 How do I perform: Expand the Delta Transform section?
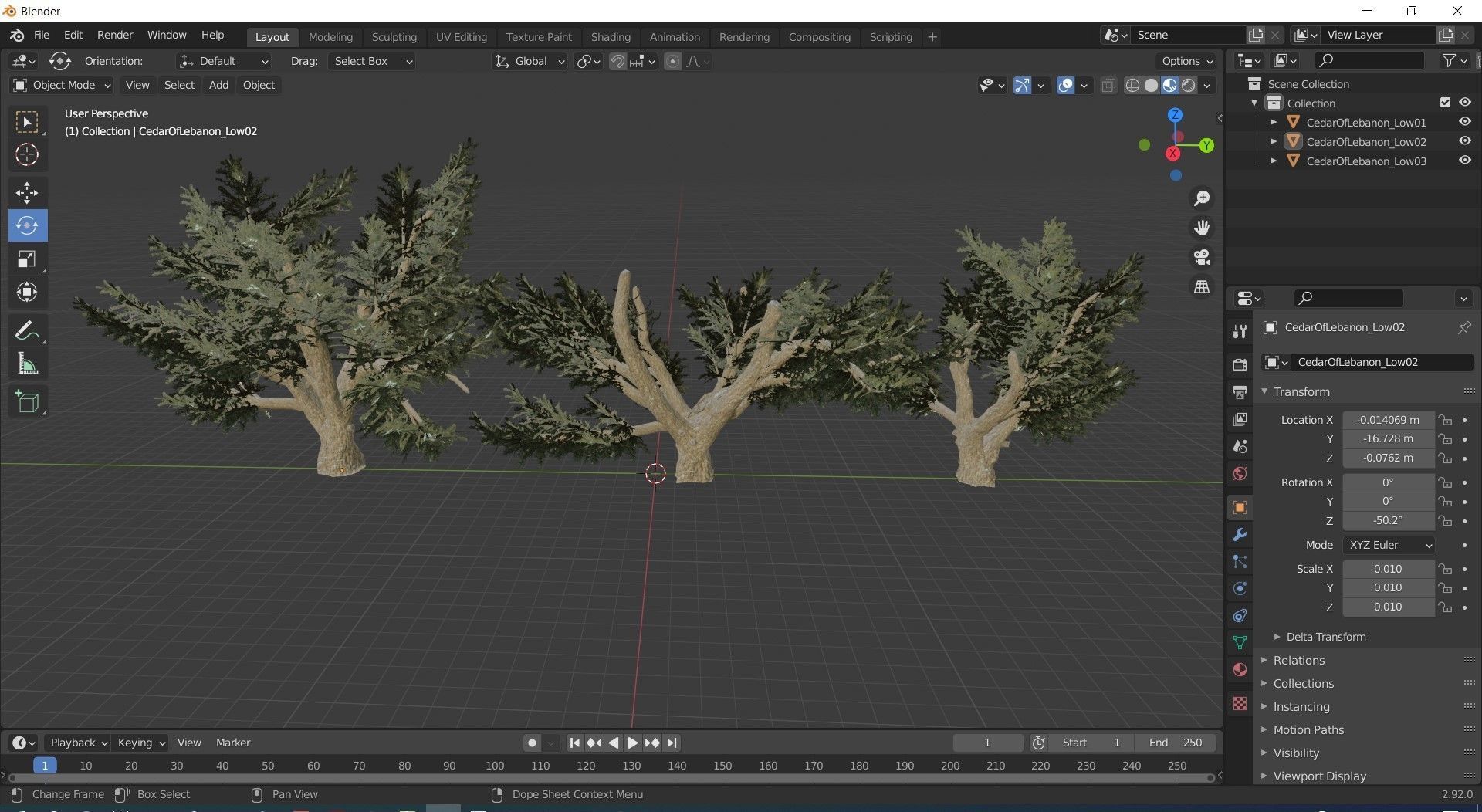pos(1325,637)
